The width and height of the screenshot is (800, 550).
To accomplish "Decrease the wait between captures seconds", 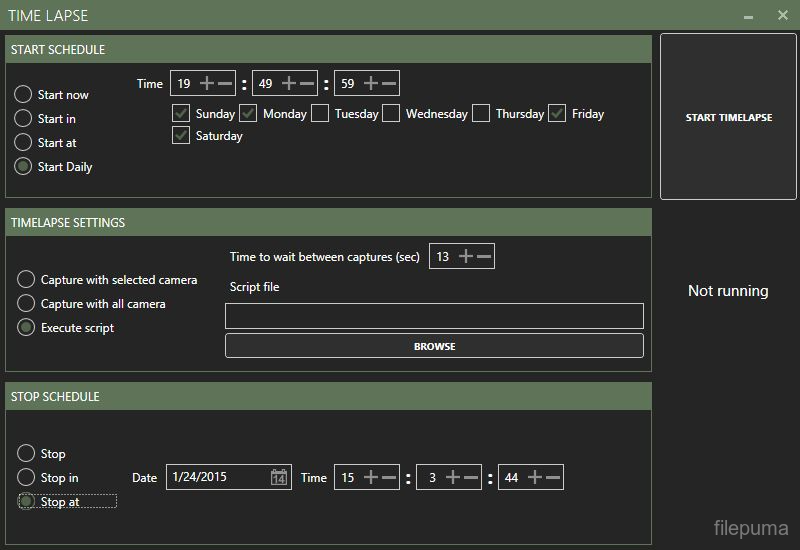I will coord(484,257).
